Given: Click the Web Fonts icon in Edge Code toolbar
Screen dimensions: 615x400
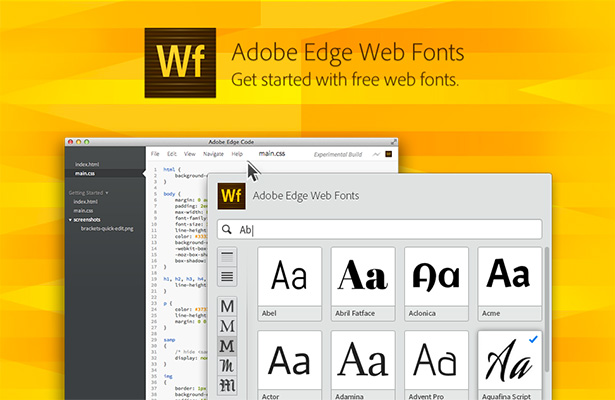Looking at the screenshot, I should tap(388, 154).
